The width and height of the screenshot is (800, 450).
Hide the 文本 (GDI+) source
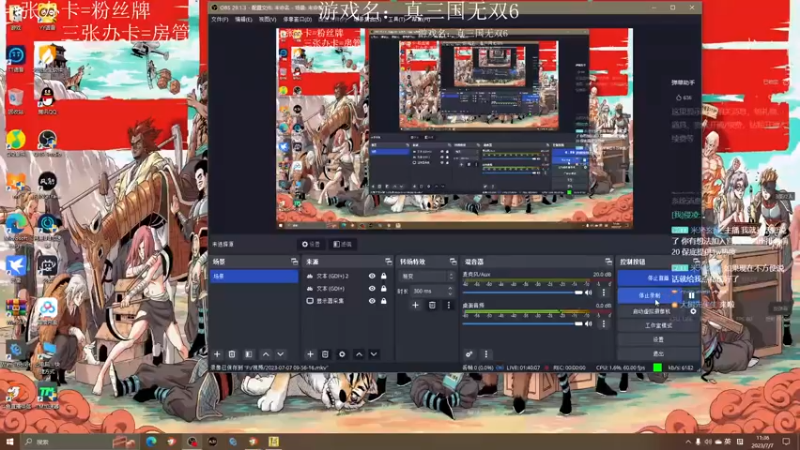tap(372, 289)
